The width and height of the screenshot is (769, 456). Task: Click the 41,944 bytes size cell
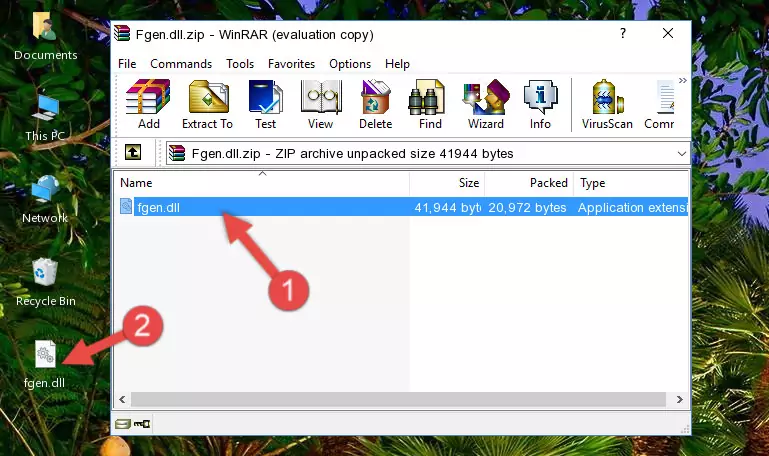(447, 207)
